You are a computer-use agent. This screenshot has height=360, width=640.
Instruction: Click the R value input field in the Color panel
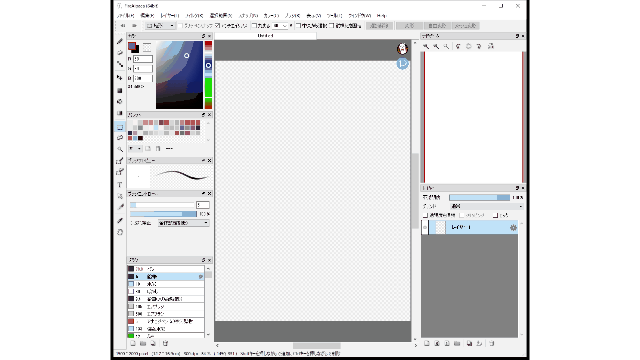coord(143,59)
